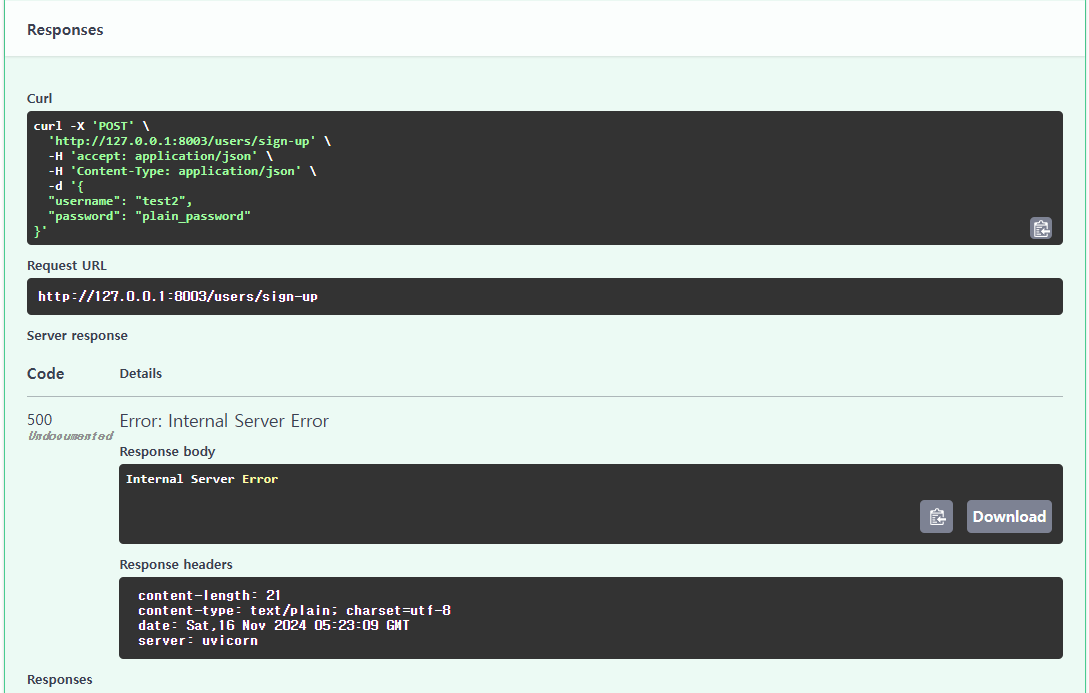Click the Server response label
The width and height of the screenshot is (1089, 693).
pyautogui.click(x=77, y=335)
